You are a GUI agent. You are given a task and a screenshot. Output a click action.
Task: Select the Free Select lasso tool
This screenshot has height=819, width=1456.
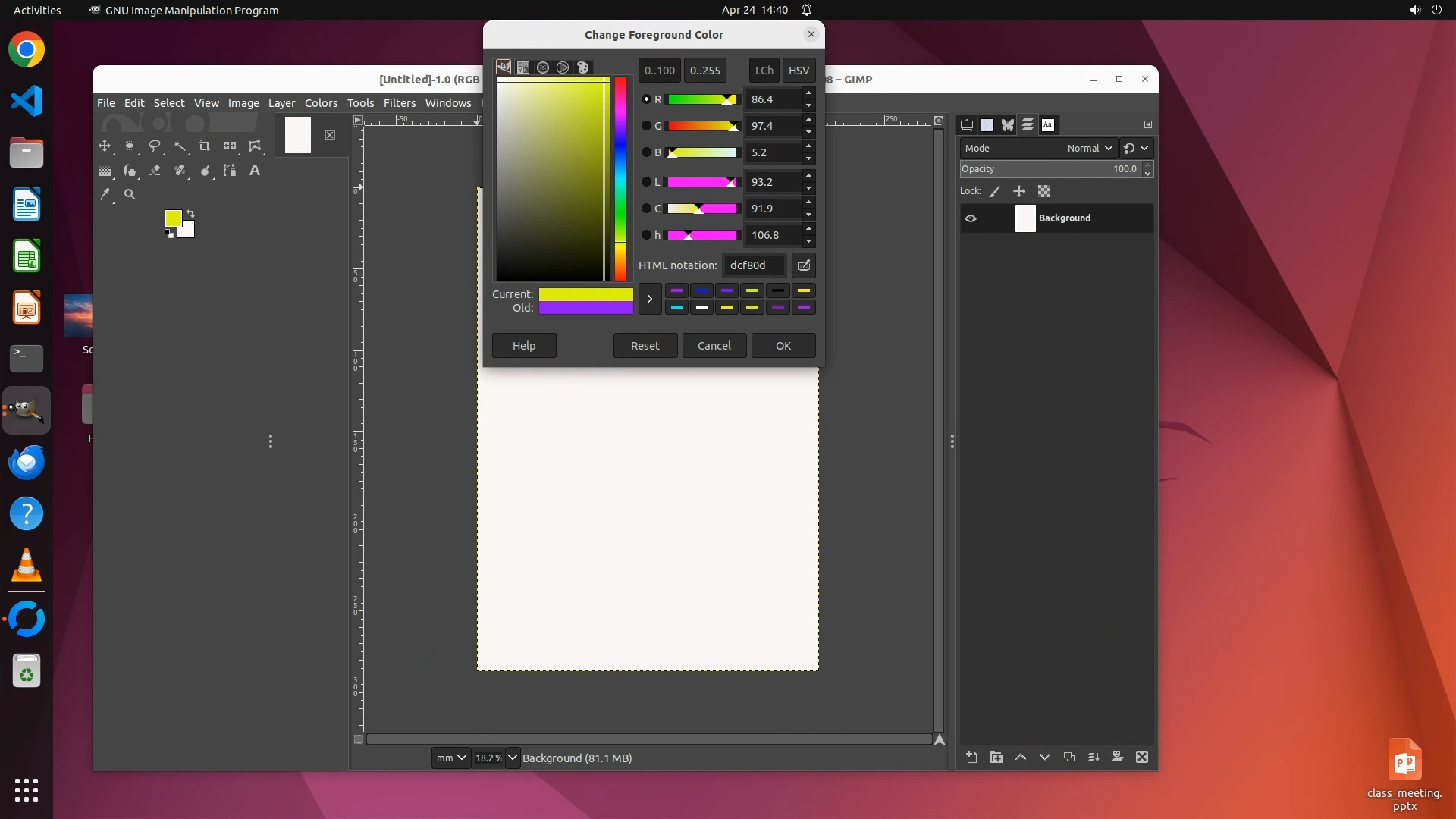click(155, 146)
